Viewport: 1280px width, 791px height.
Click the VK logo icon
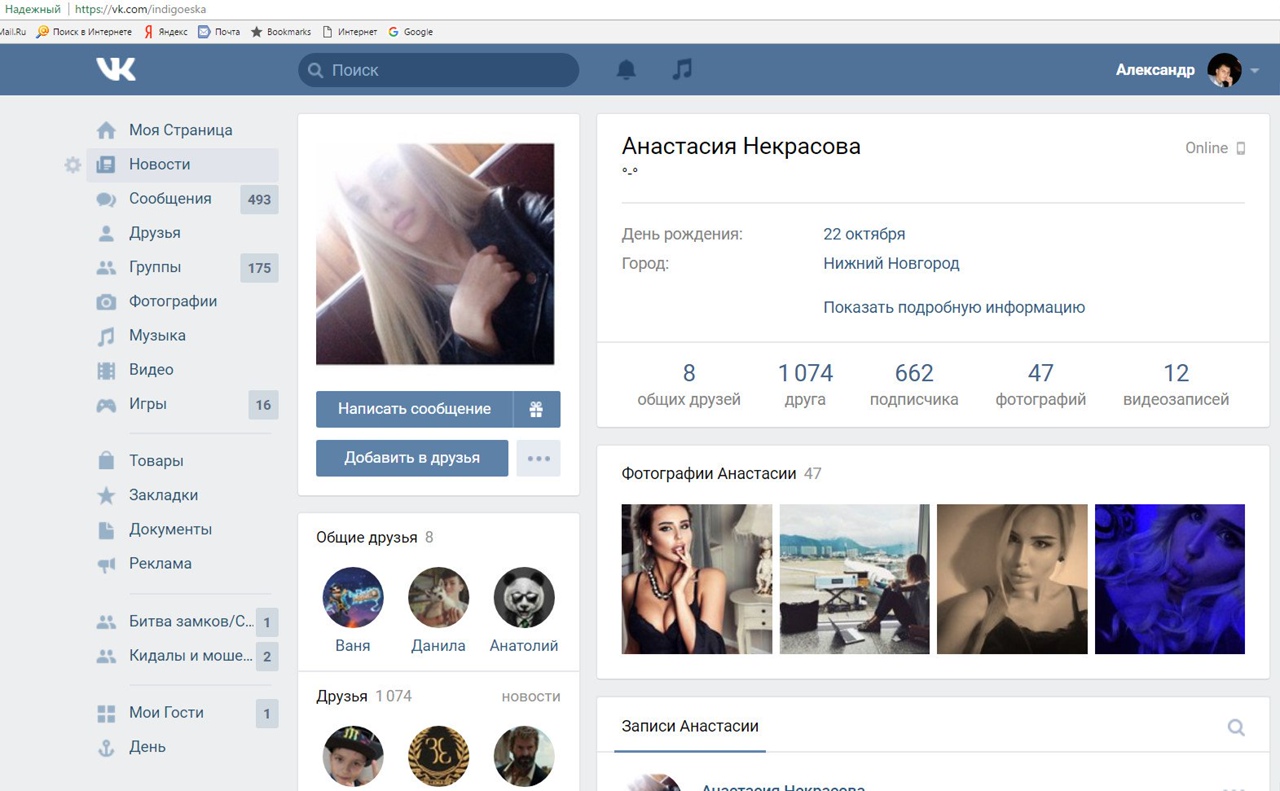[116, 69]
